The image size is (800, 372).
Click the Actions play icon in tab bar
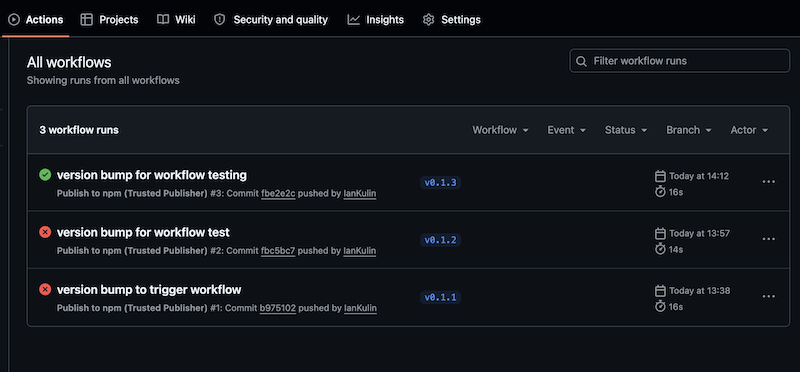point(14,20)
